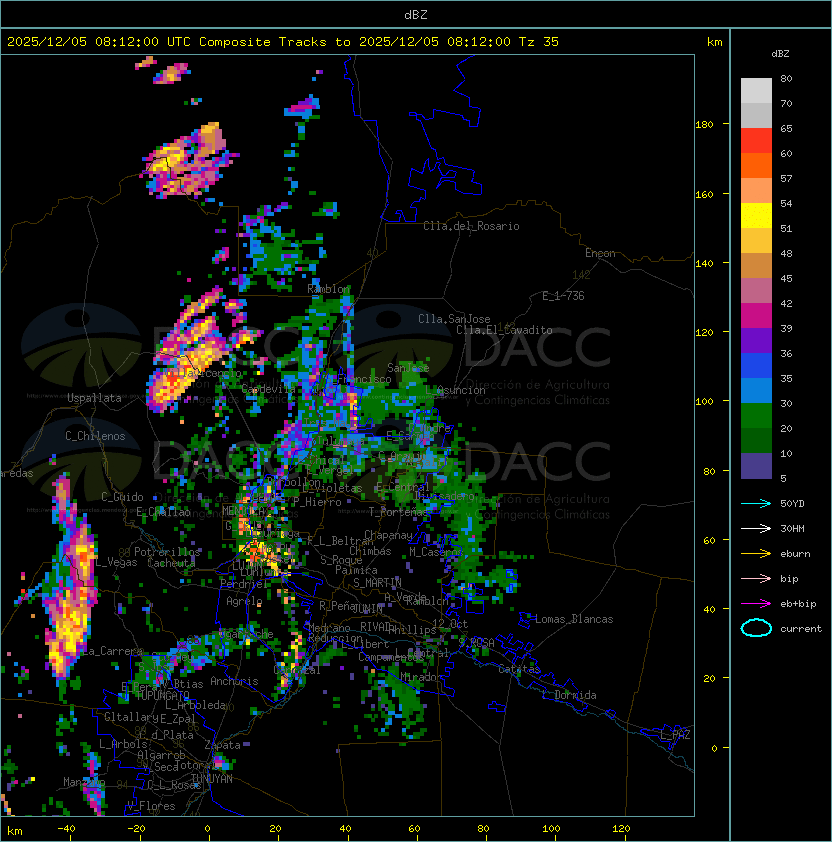Click the 'Tz 35' value in header
The height and width of the screenshot is (842, 832).
[539, 42]
